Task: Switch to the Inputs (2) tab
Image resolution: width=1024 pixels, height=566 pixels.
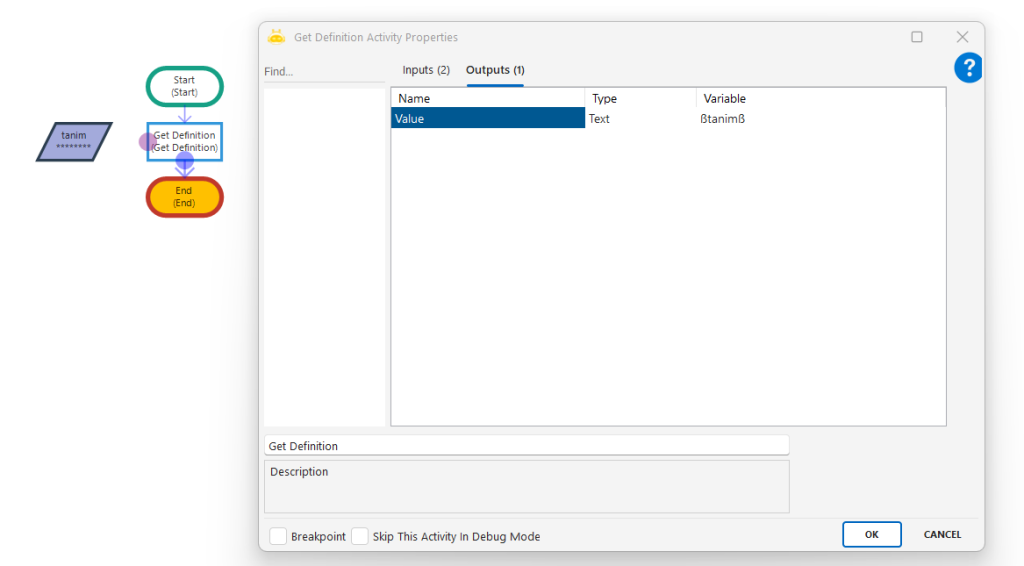Action: tap(426, 70)
